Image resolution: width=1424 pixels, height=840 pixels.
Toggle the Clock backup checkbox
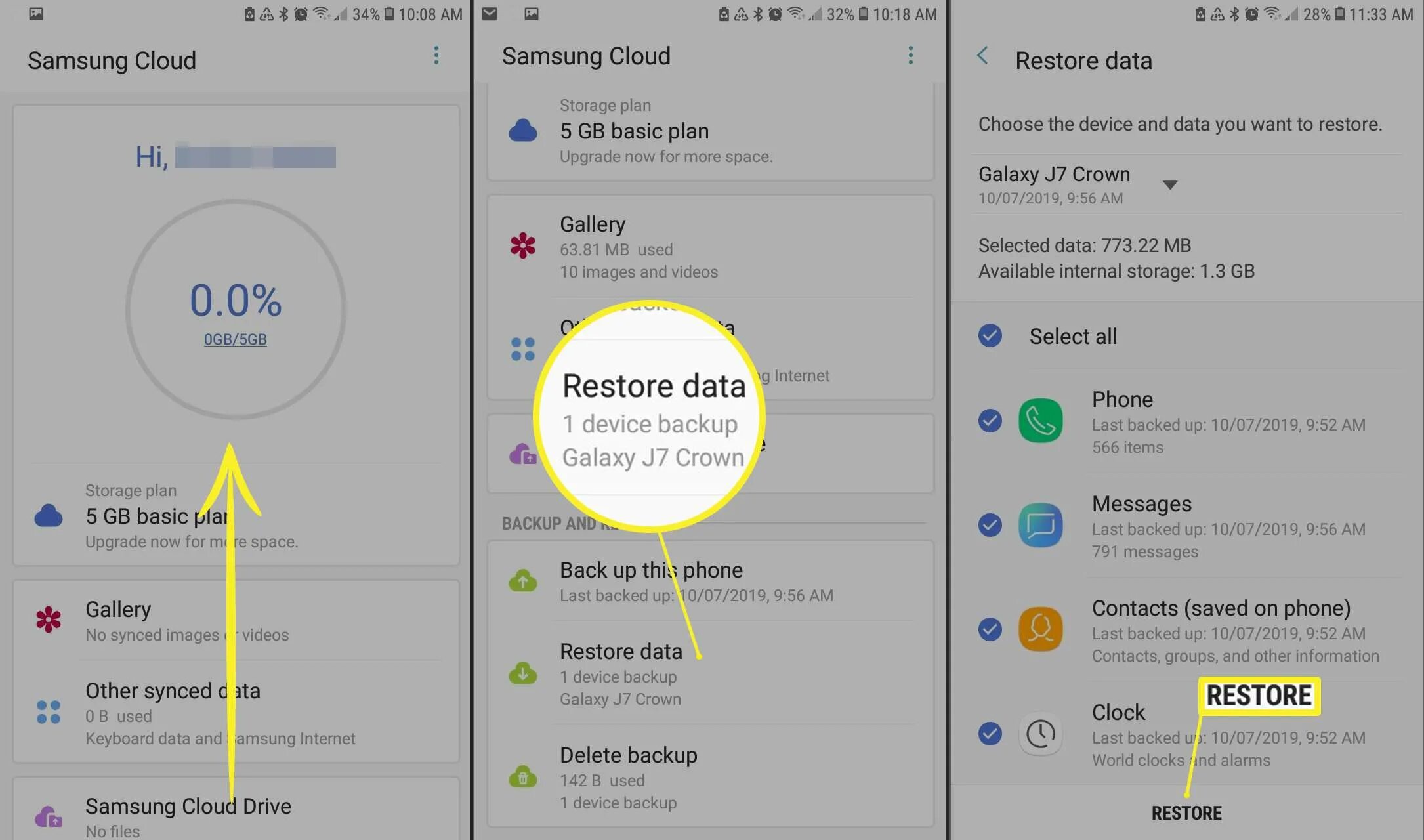click(990, 733)
